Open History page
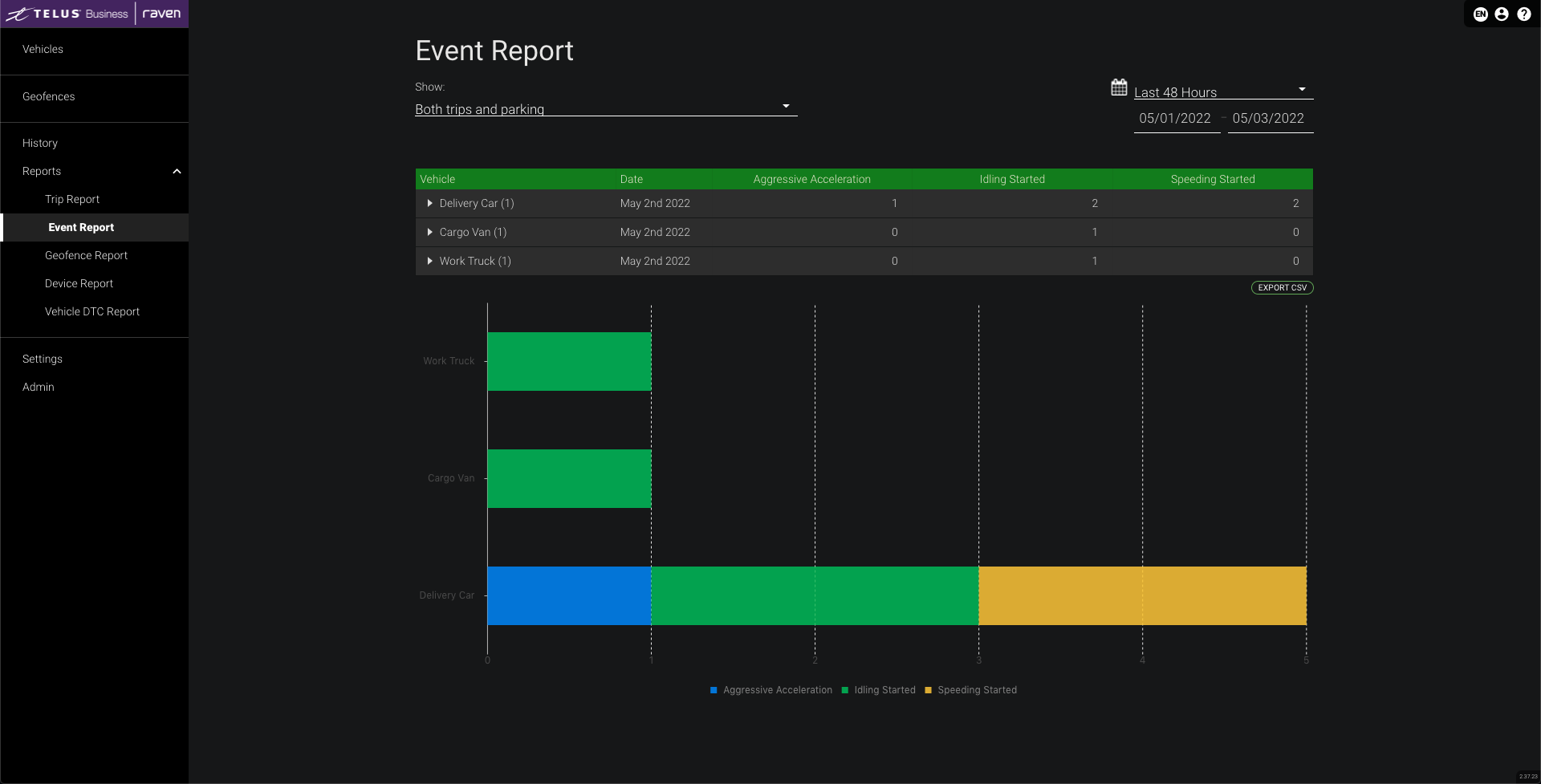Viewport: 1541px width, 784px height. coord(40,143)
